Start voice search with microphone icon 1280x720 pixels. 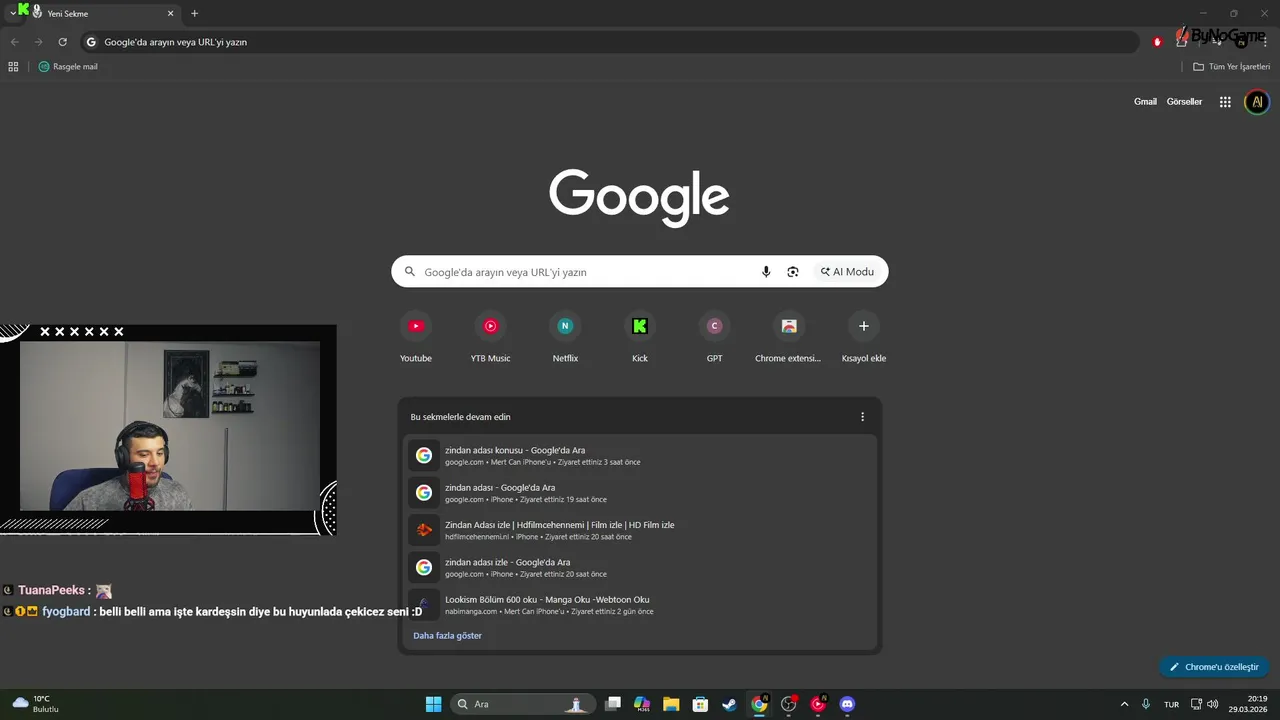[766, 272]
